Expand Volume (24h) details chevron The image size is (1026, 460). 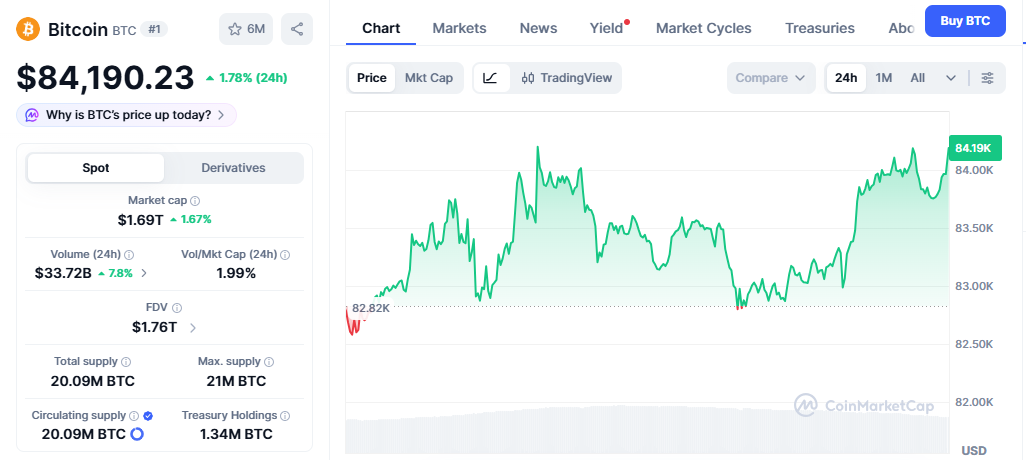[x=144, y=273]
